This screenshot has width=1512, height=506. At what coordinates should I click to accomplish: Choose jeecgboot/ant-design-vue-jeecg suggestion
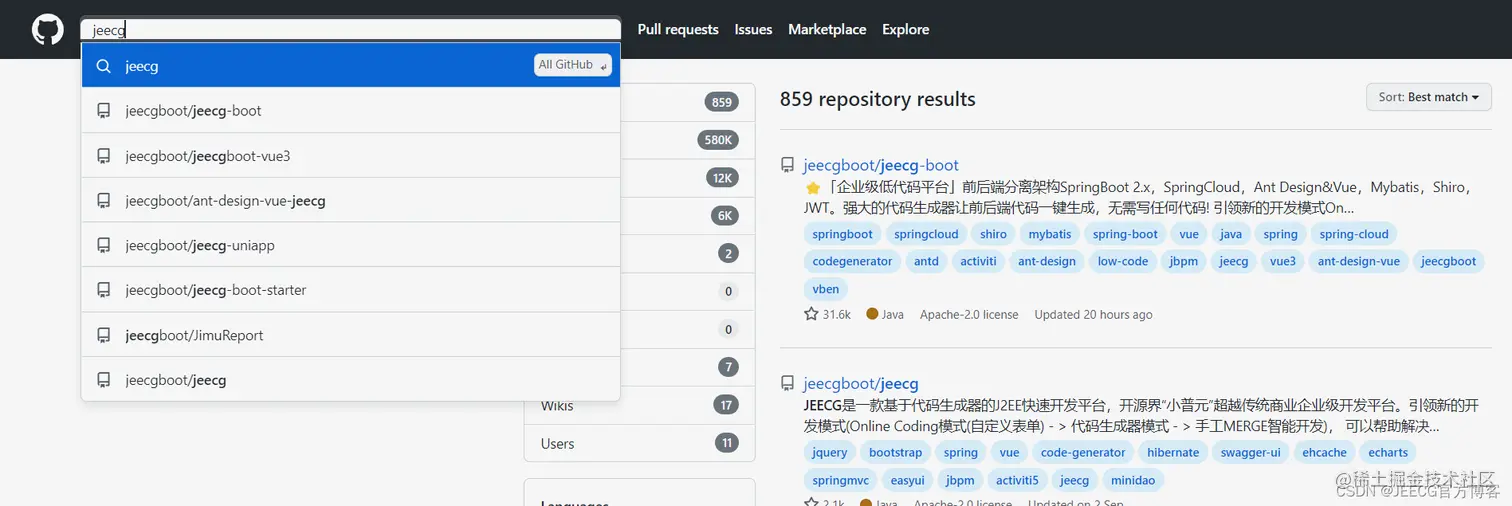click(x=225, y=200)
